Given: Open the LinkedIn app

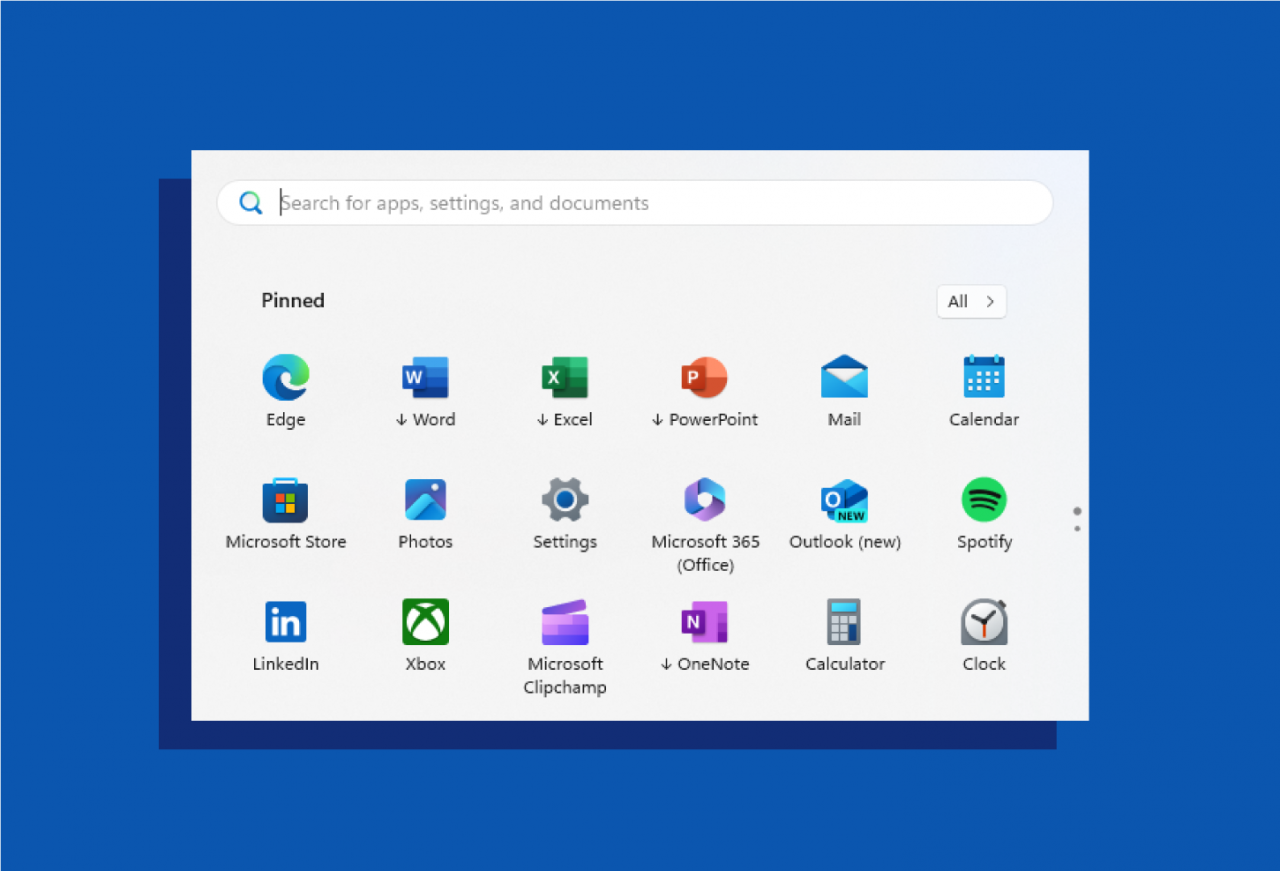Looking at the screenshot, I should click(285, 622).
